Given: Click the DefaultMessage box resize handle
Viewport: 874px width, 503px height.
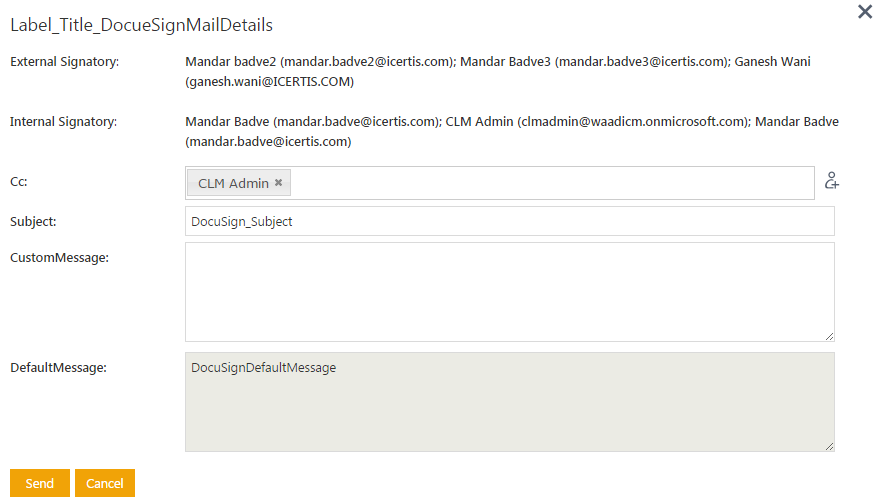Looking at the screenshot, I should click(829, 446).
